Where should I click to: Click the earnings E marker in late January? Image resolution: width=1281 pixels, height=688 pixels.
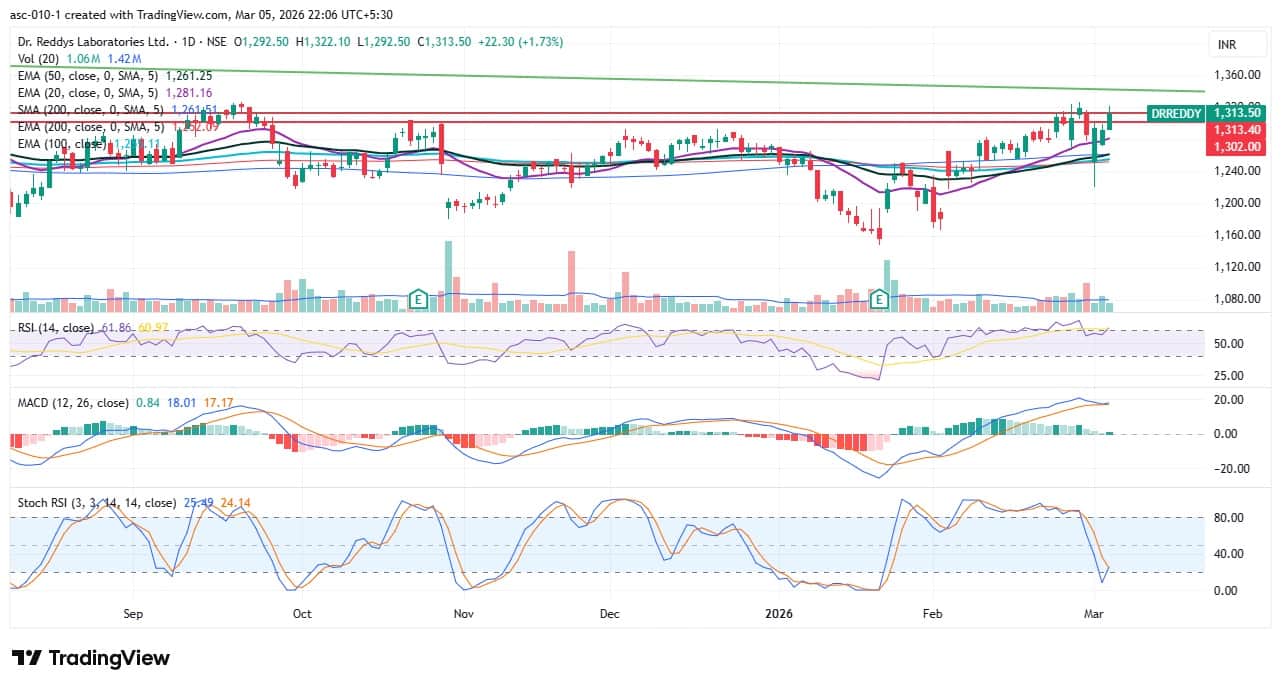(x=880, y=299)
